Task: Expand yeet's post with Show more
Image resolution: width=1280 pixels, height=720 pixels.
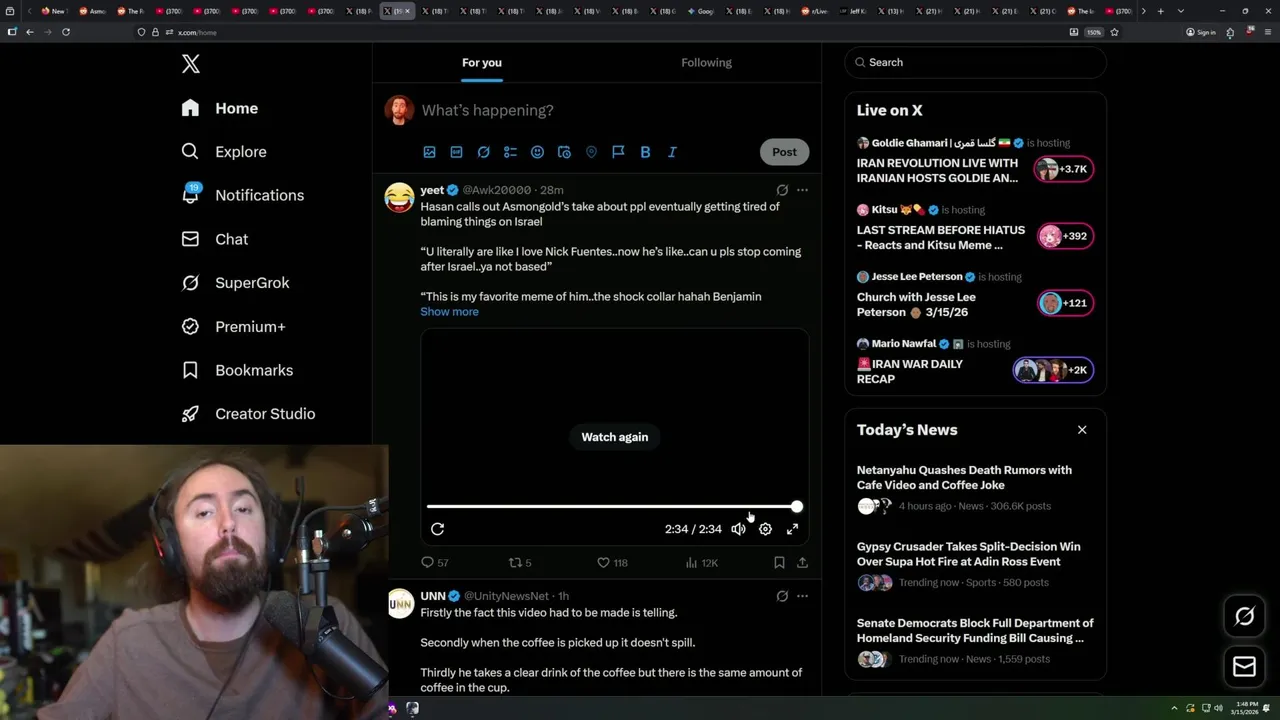Action: point(449,312)
